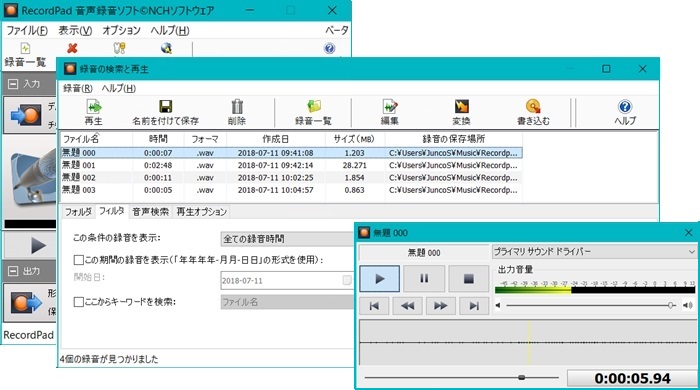Switch to the 音声検索 tab

pos(150,212)
